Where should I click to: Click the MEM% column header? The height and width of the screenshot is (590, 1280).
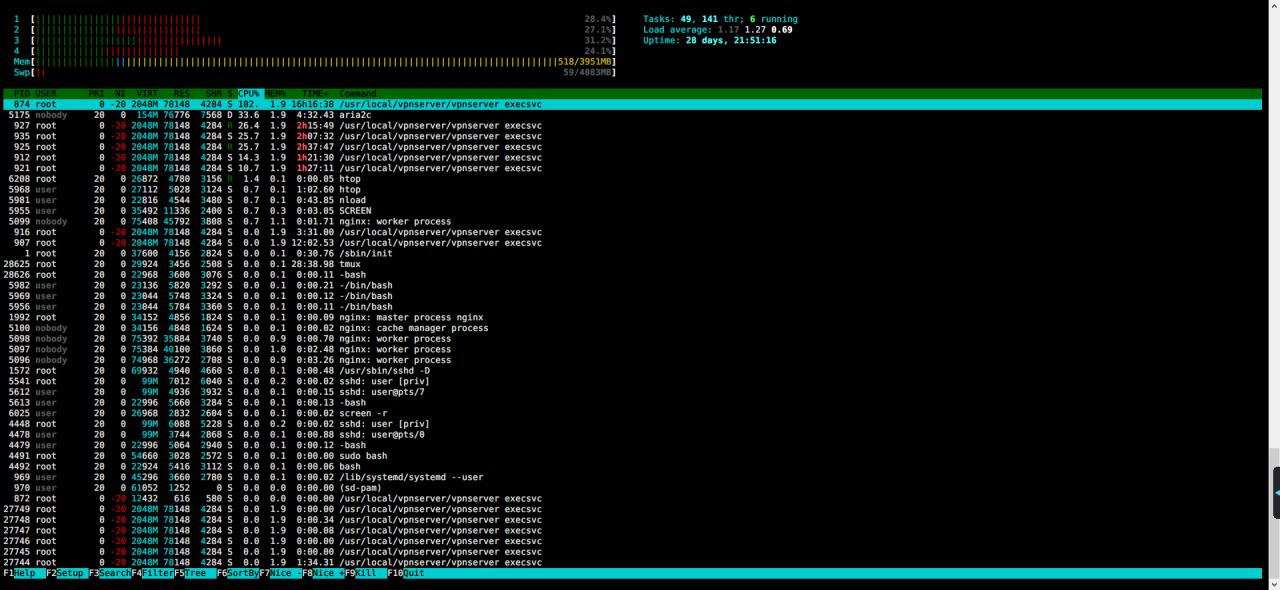(x=275, y=94)
